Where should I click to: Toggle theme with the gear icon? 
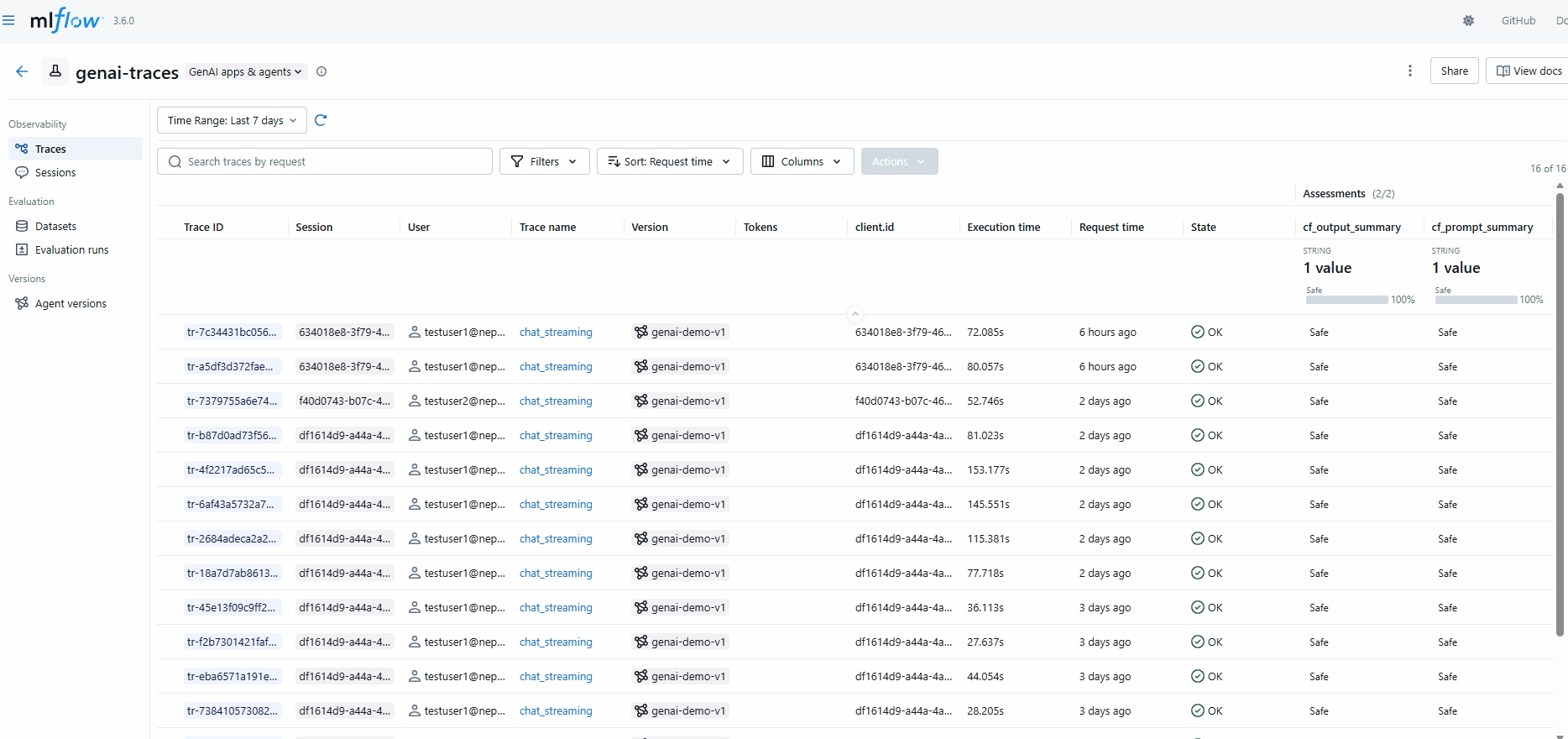(1468, 20)
